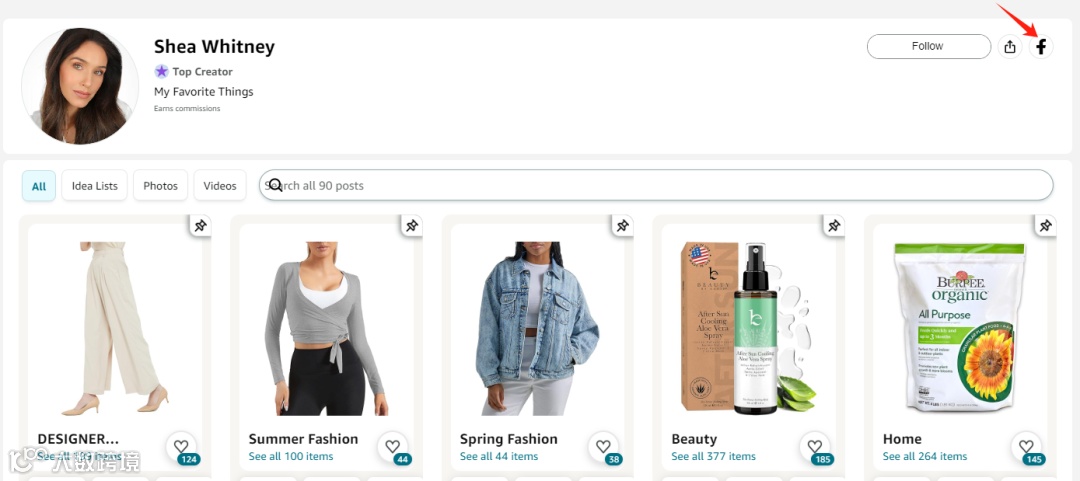The image size is (1080, 481).
Task: Open the See all 377 items link
Action: tap(713, 456)
